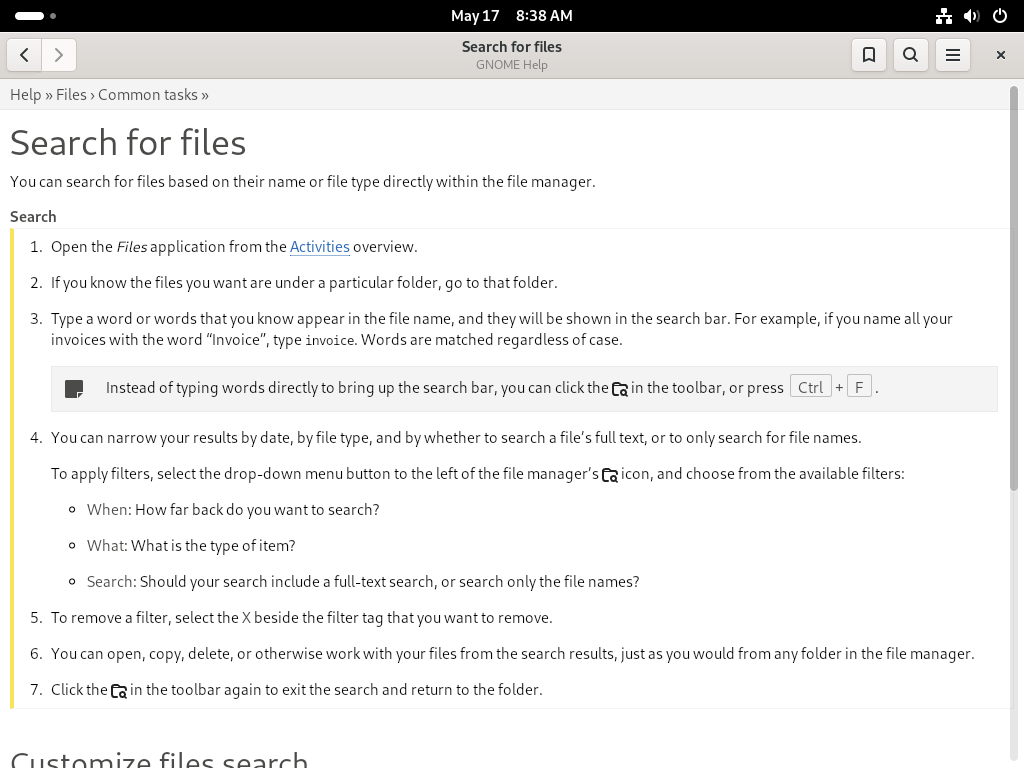Click the note icon in tip box

click(74, 389)
